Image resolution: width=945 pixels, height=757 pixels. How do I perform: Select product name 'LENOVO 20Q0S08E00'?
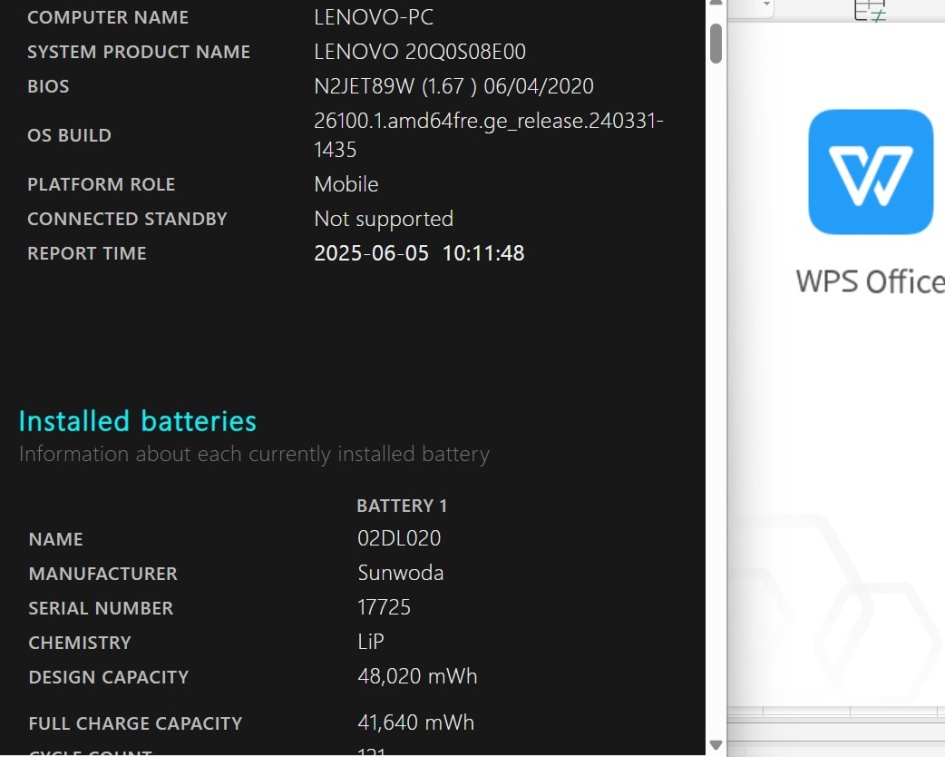tap(420, 52)
